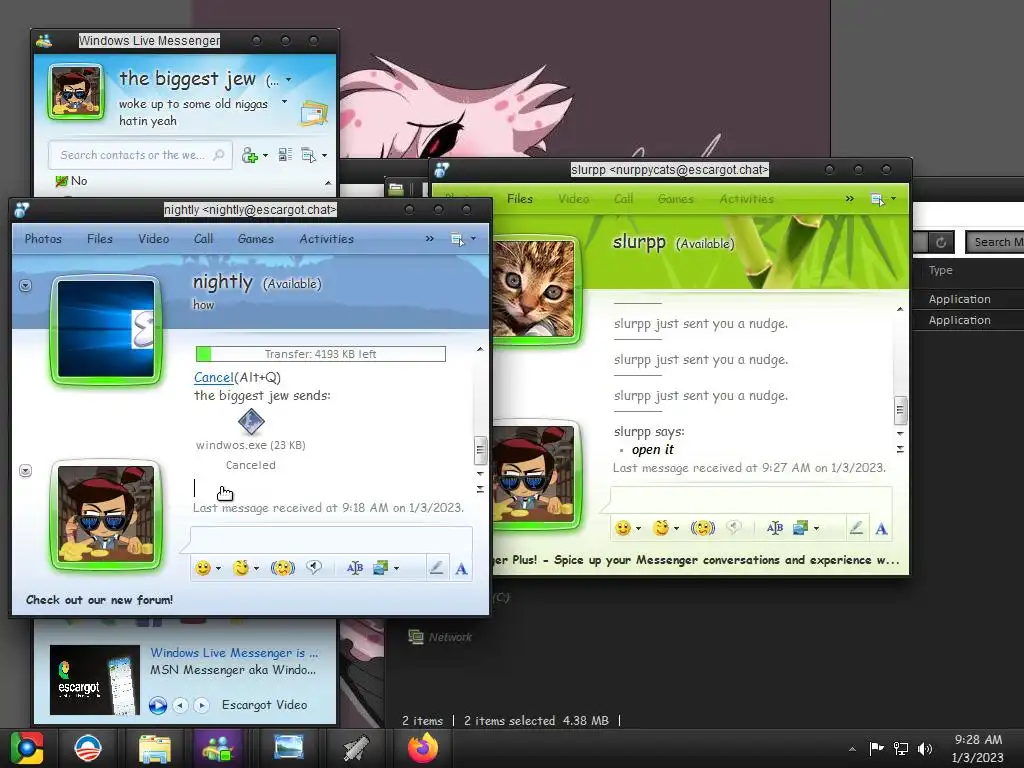The height and width of the screenshot is (768, 1024).
Task: Show hidden toolbar items in slurpp chat
Action: tap(850, 199)
